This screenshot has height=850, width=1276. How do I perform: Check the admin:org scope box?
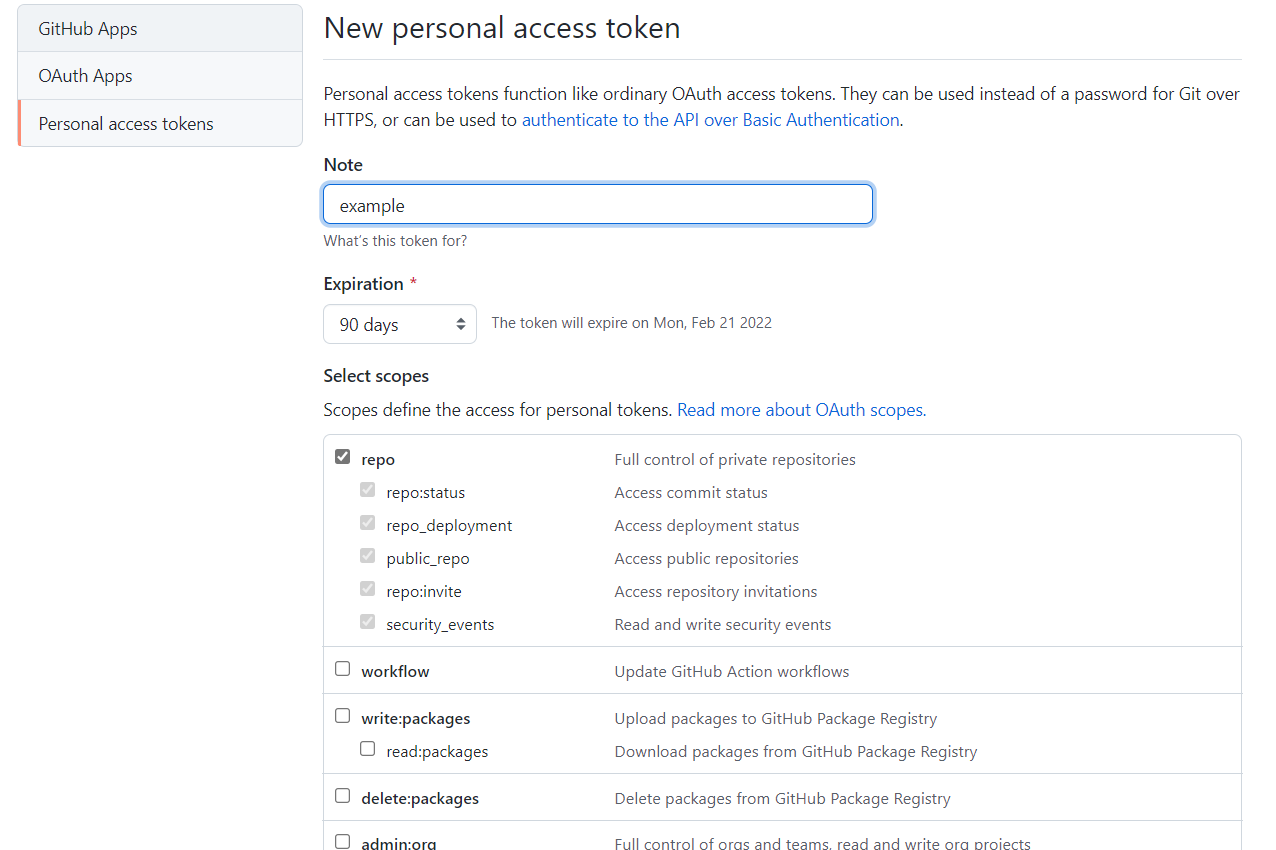pyautogui.click(x=343, y=842)
